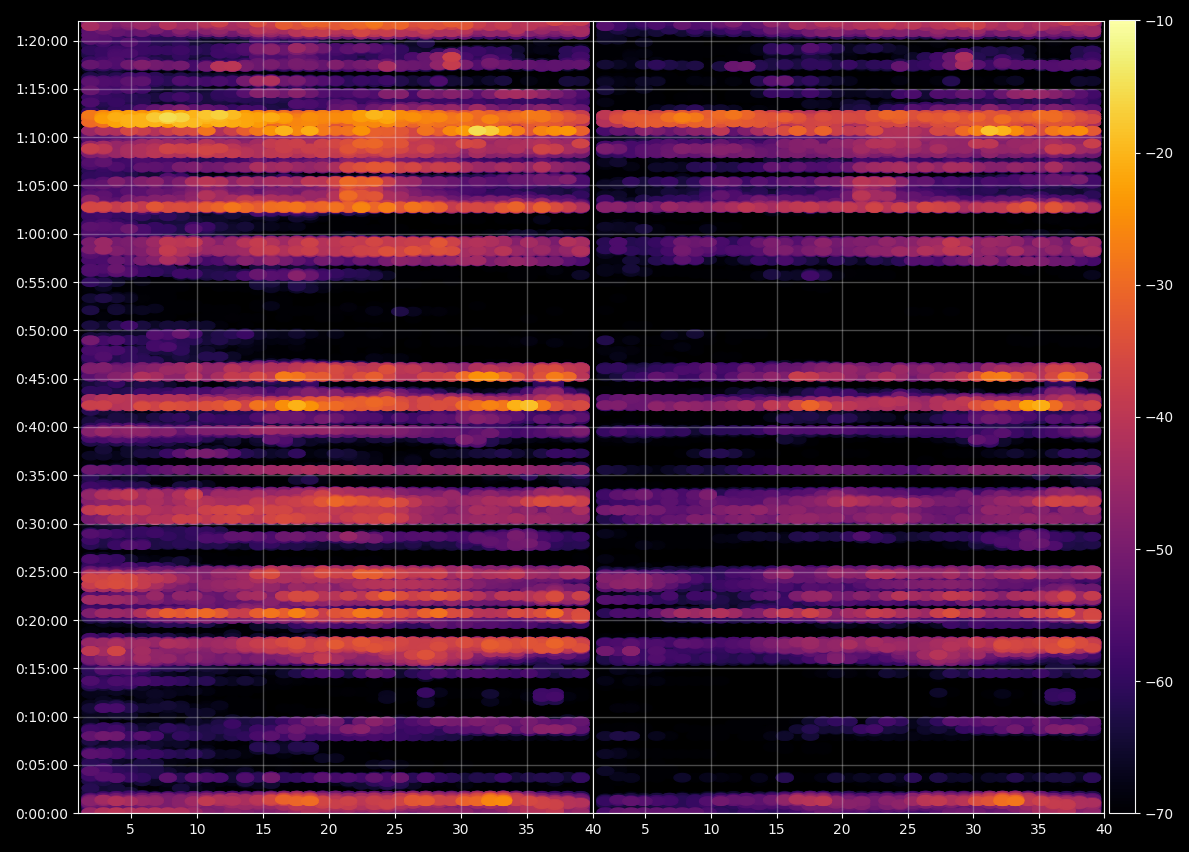Click x-axis label 5 under left heatmap
Viewport: 1189px width, 852px height.
130,829
